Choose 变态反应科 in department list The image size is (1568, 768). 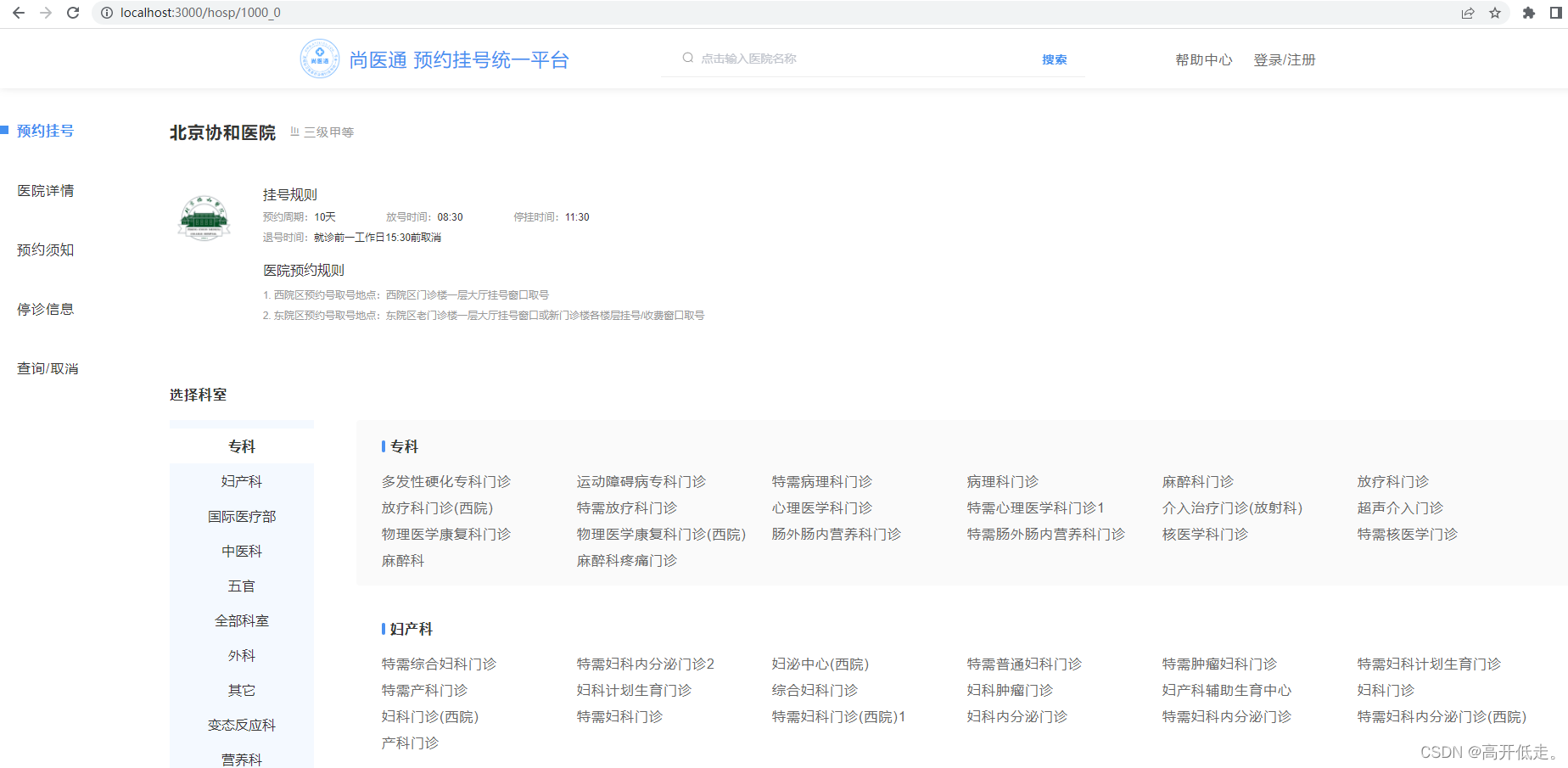click(242, 725)
